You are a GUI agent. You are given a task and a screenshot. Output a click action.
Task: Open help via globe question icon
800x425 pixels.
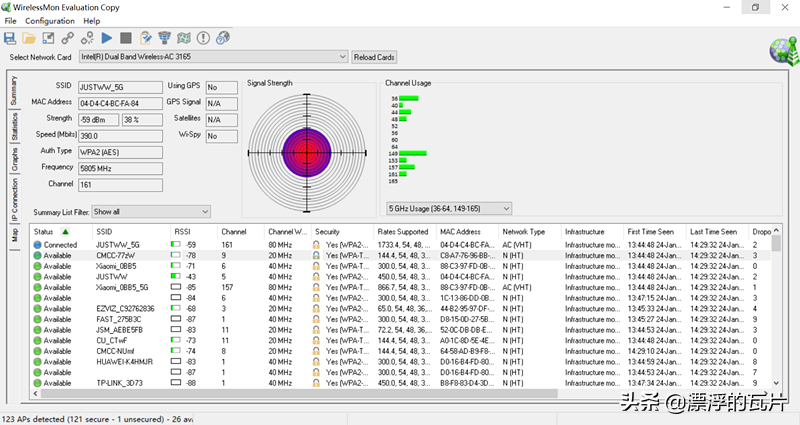click(223, 38)
